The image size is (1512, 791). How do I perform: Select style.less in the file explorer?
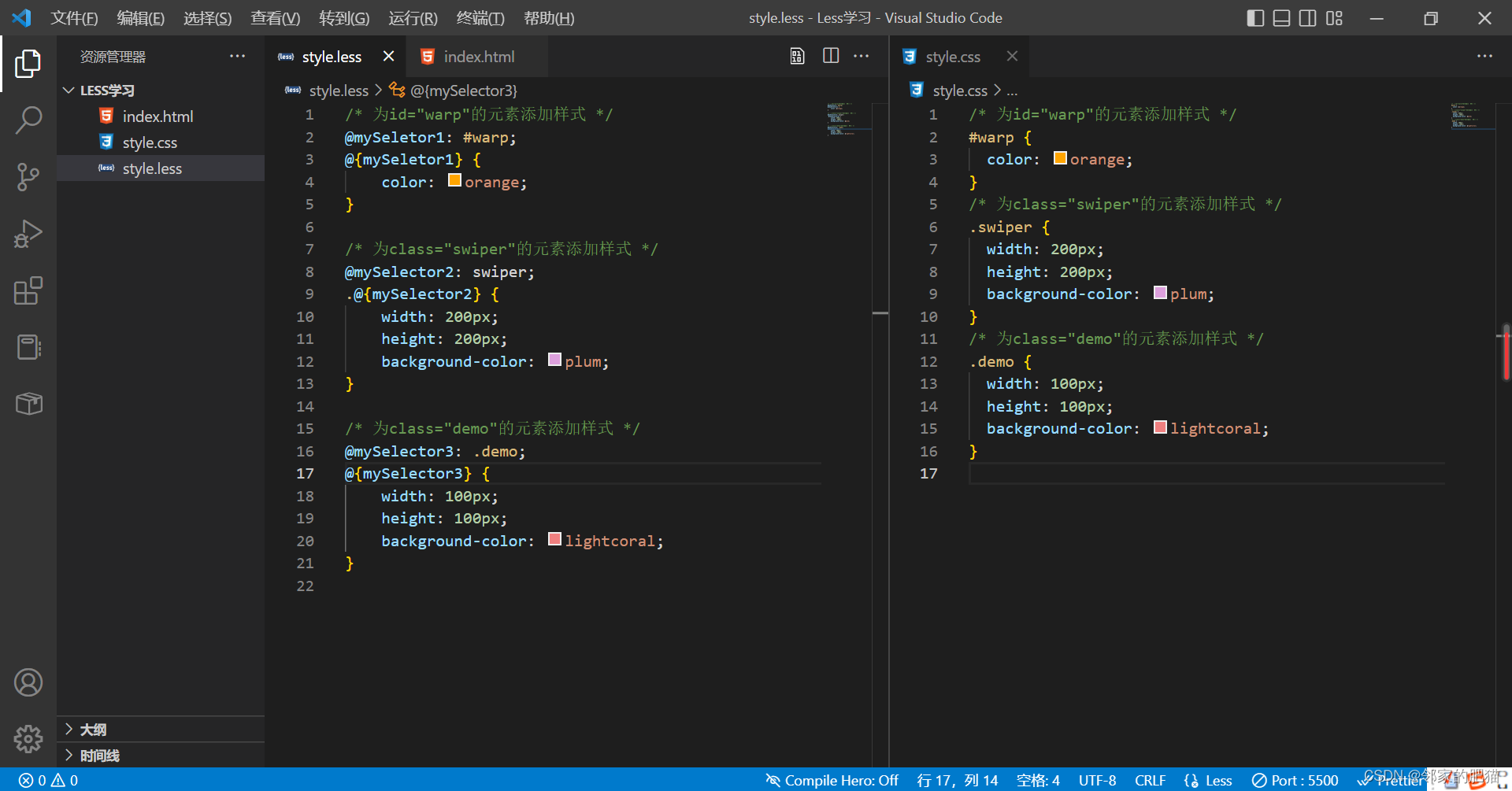pyautogui.click(x=161, y=168)
